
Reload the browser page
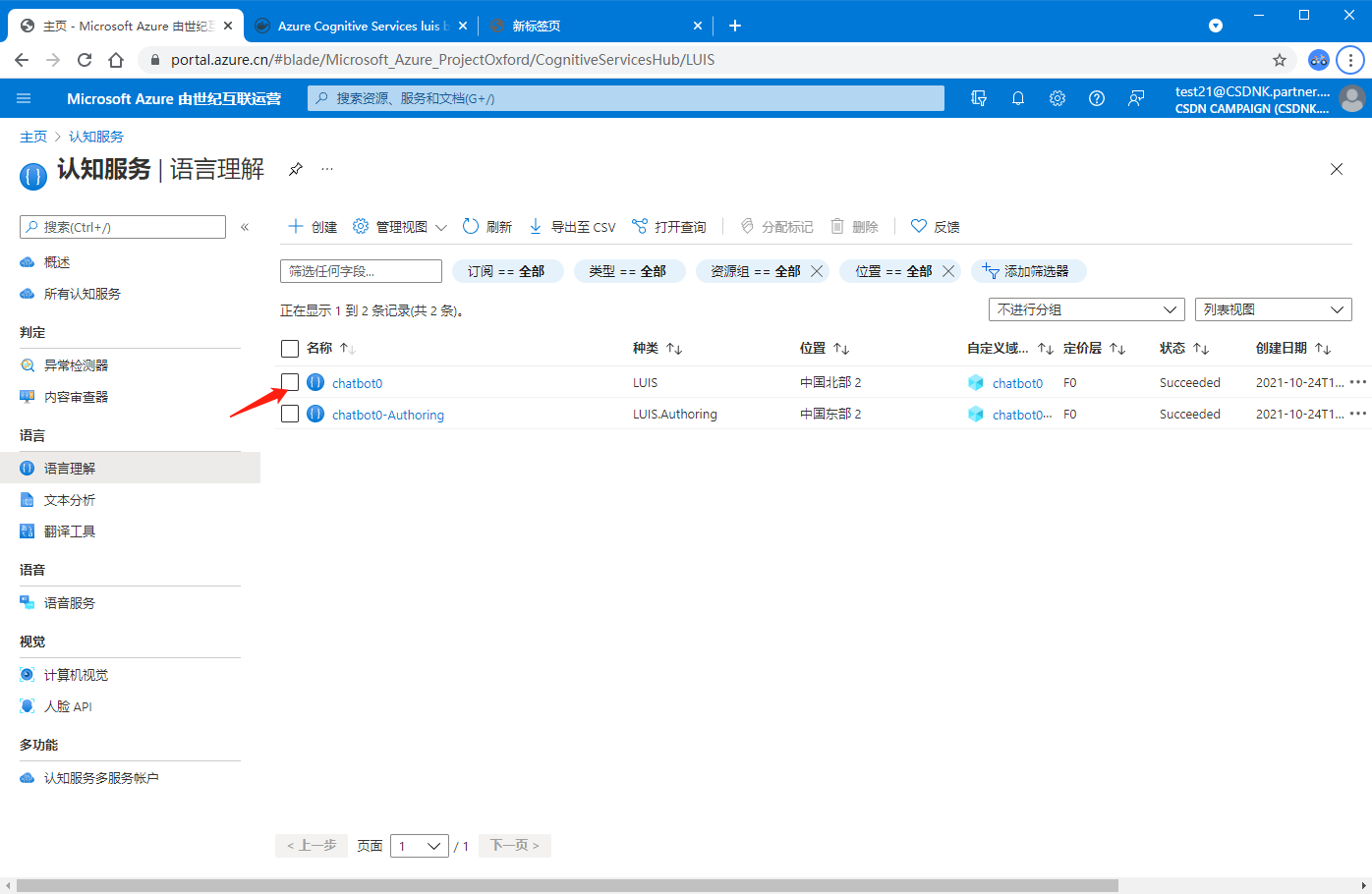click(x=85, y=60)
